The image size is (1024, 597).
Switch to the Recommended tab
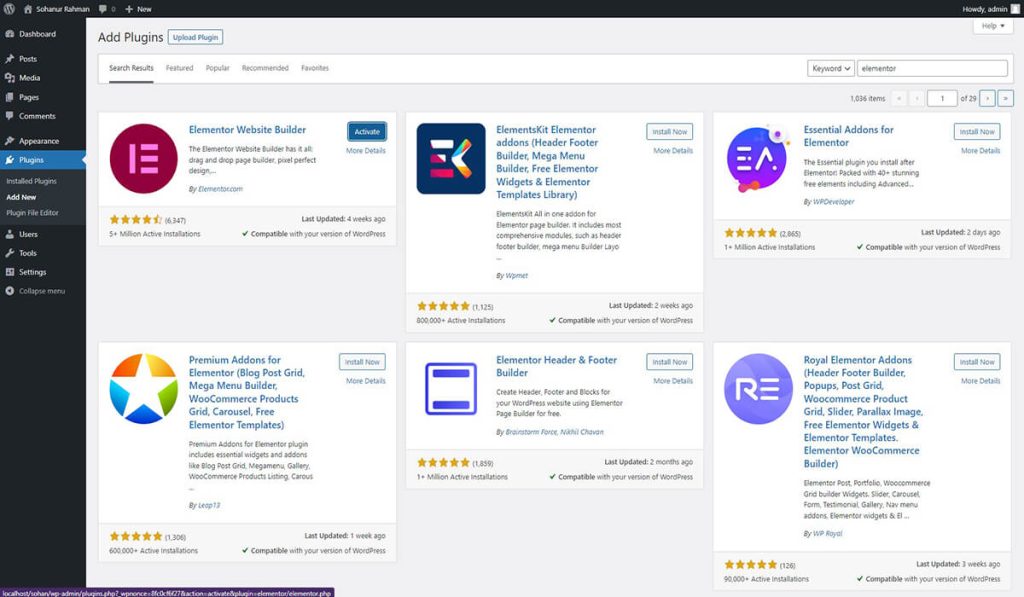265,68
